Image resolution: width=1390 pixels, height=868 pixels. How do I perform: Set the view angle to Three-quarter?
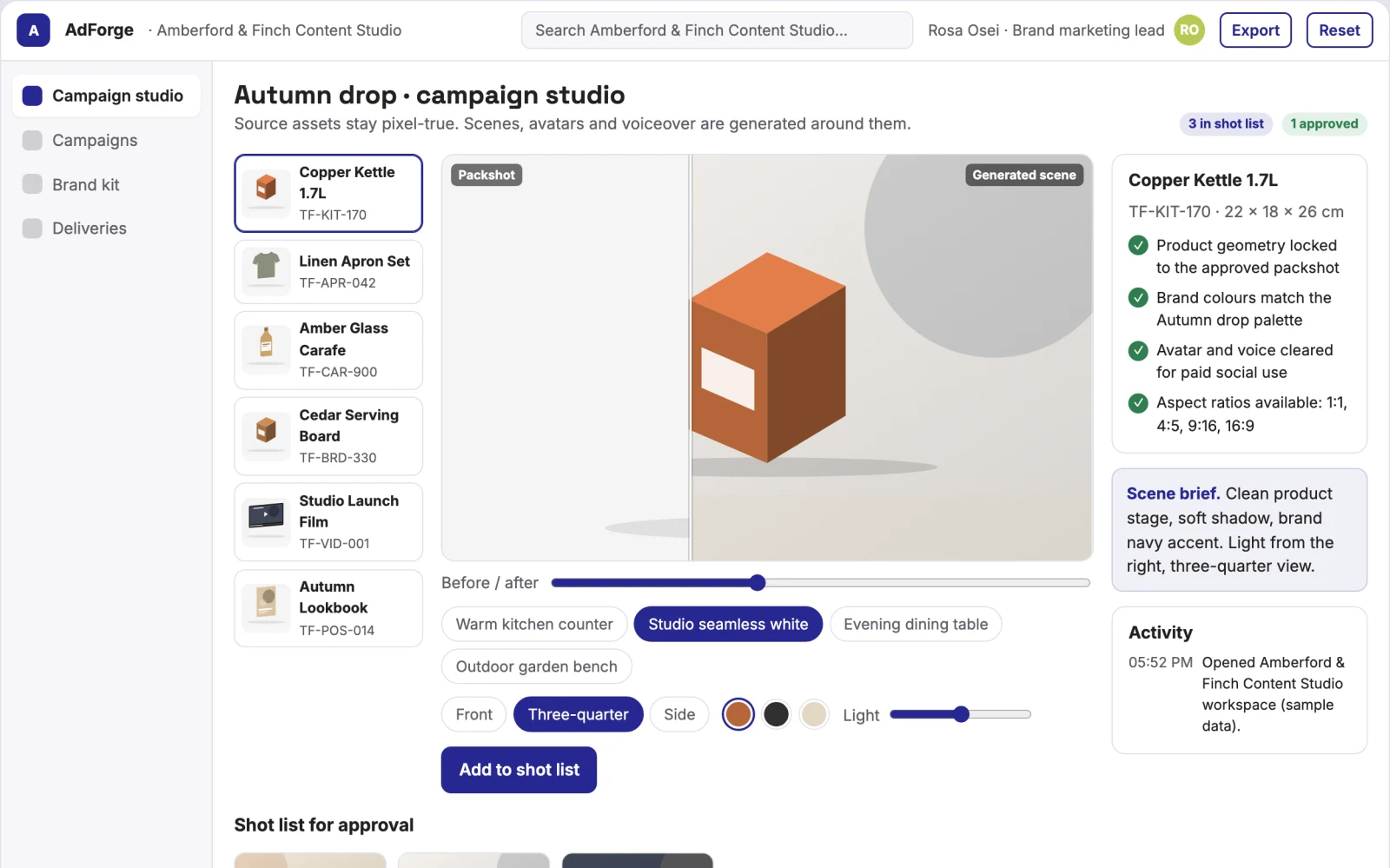click(x=579, y=714)
